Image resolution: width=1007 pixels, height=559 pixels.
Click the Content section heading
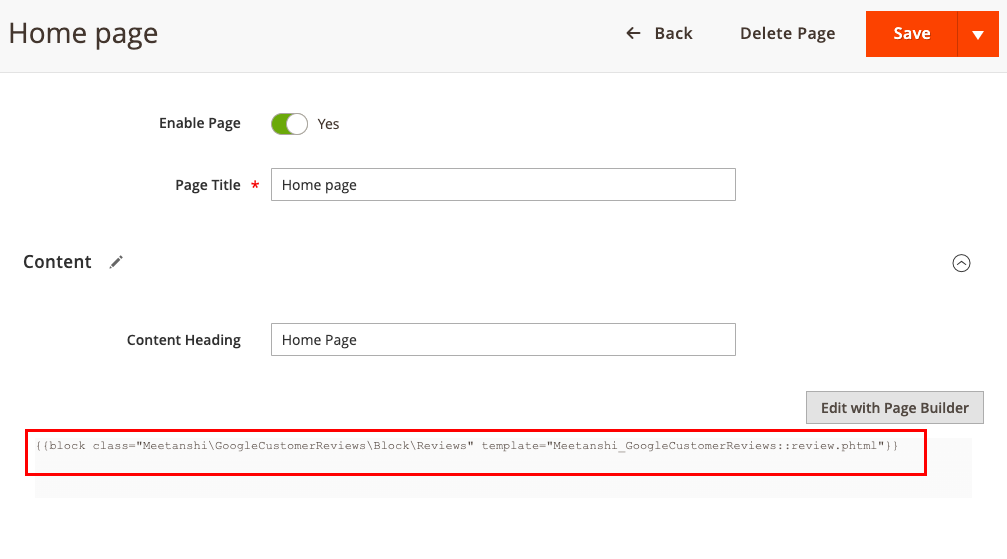tap(57, 262)
